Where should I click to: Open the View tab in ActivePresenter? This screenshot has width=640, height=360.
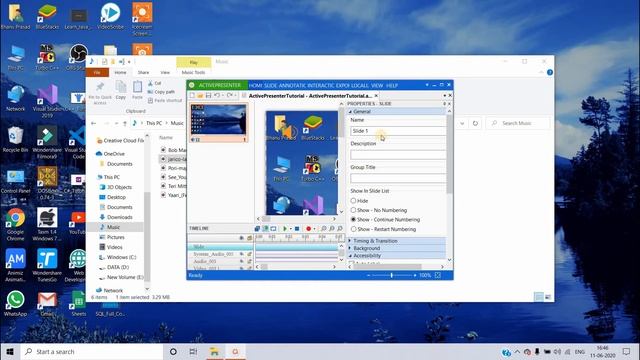pyautogui.click(x=377, y=86)
